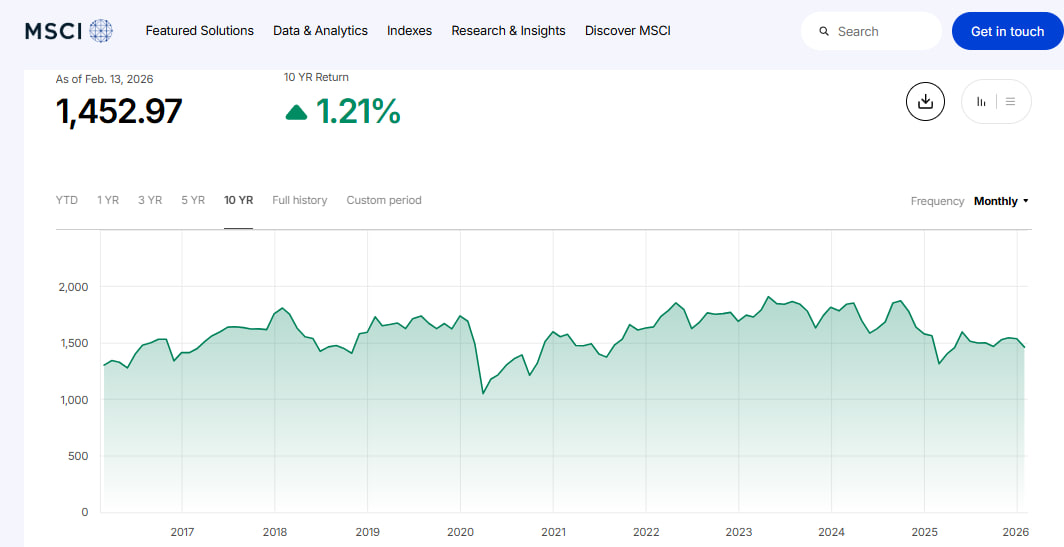Show the 5 YR performance
This screenshot has width=1064, height=547.
[193, 200]
